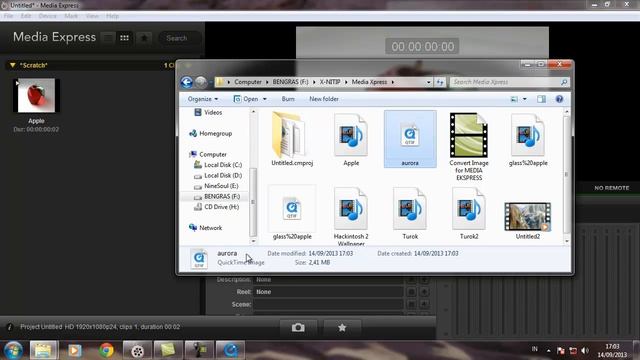Open Google Chrome from the taskbar
This screenshot has height=360, width=640.
click(x=106, y=350)
